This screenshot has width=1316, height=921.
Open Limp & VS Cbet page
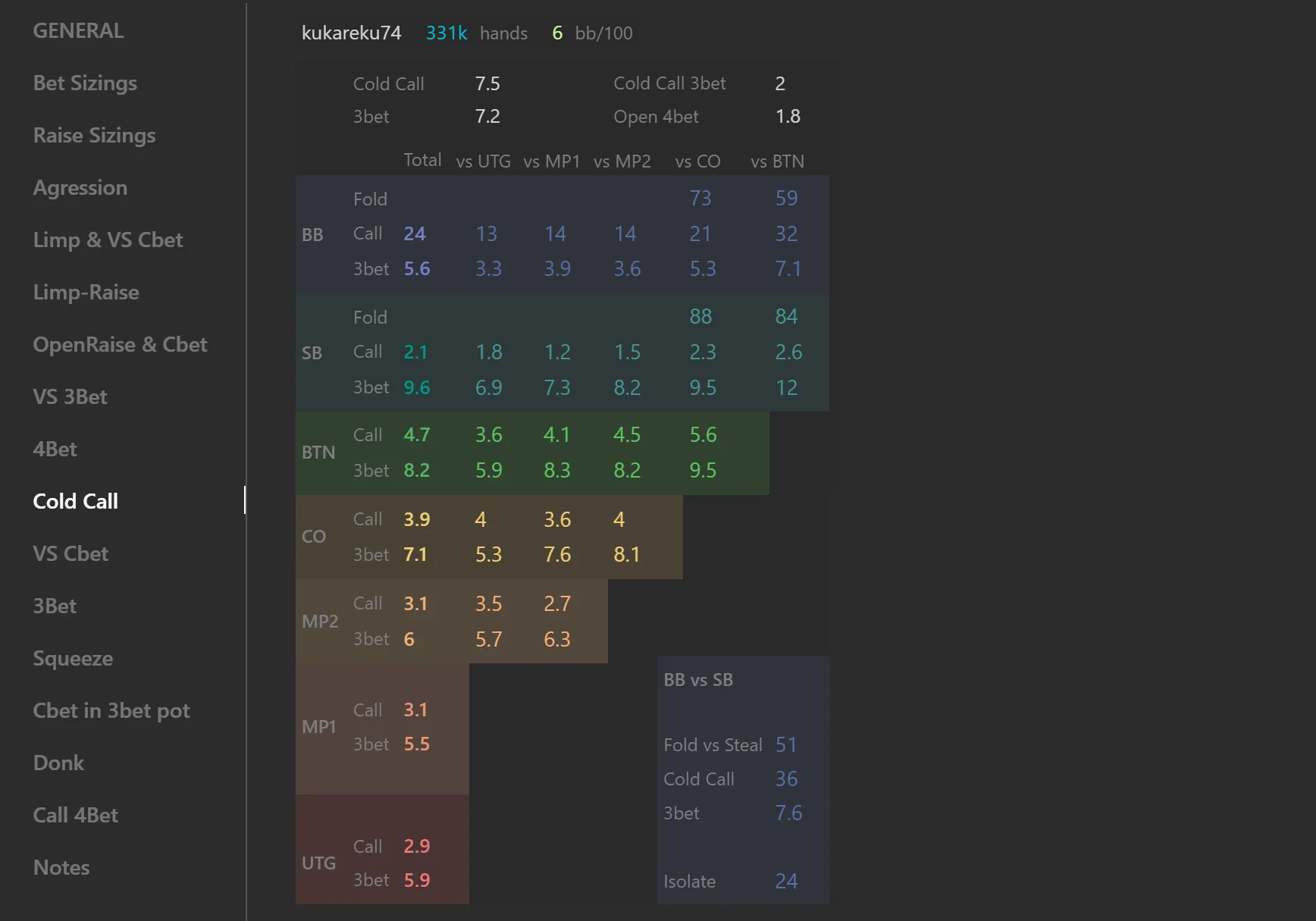[x=108, y=240]
